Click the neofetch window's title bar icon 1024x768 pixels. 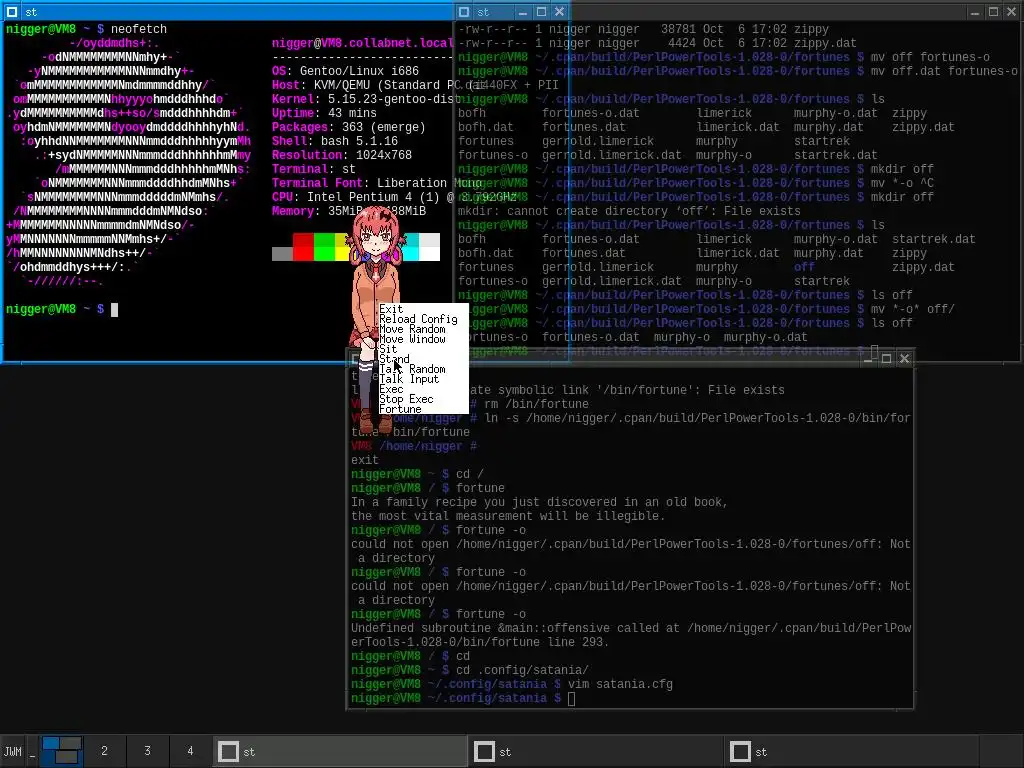click(x=12, y=12)
